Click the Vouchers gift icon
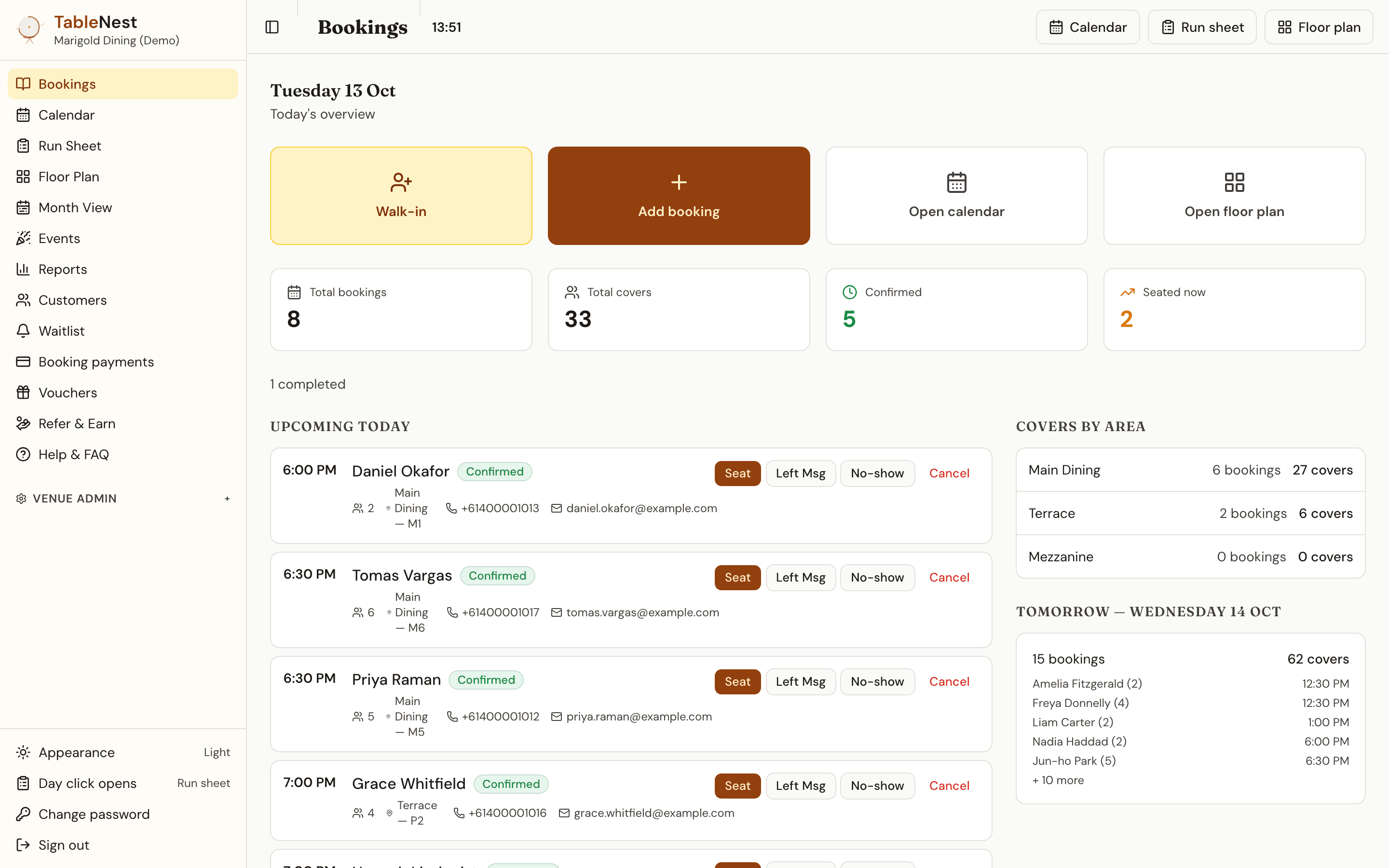This screenshot has width=1389, height=868. click(x=23, y=393)
